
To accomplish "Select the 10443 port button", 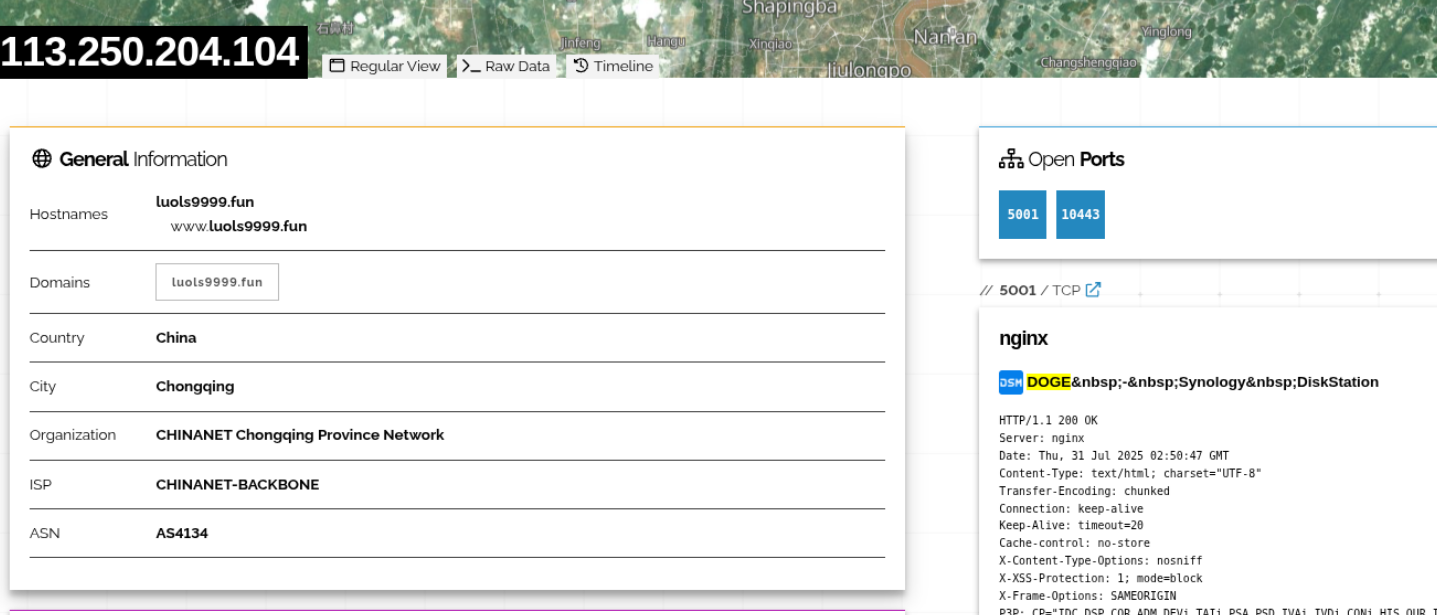I will 1080,215.
